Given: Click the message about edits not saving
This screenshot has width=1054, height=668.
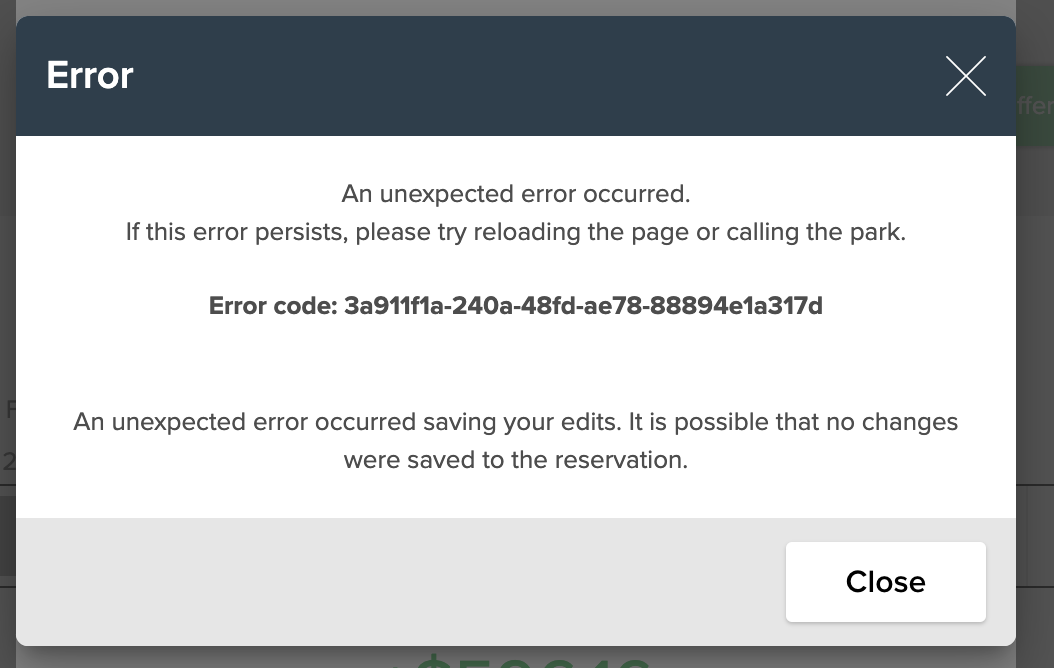Looking at the screenshot, I should 515,440.
